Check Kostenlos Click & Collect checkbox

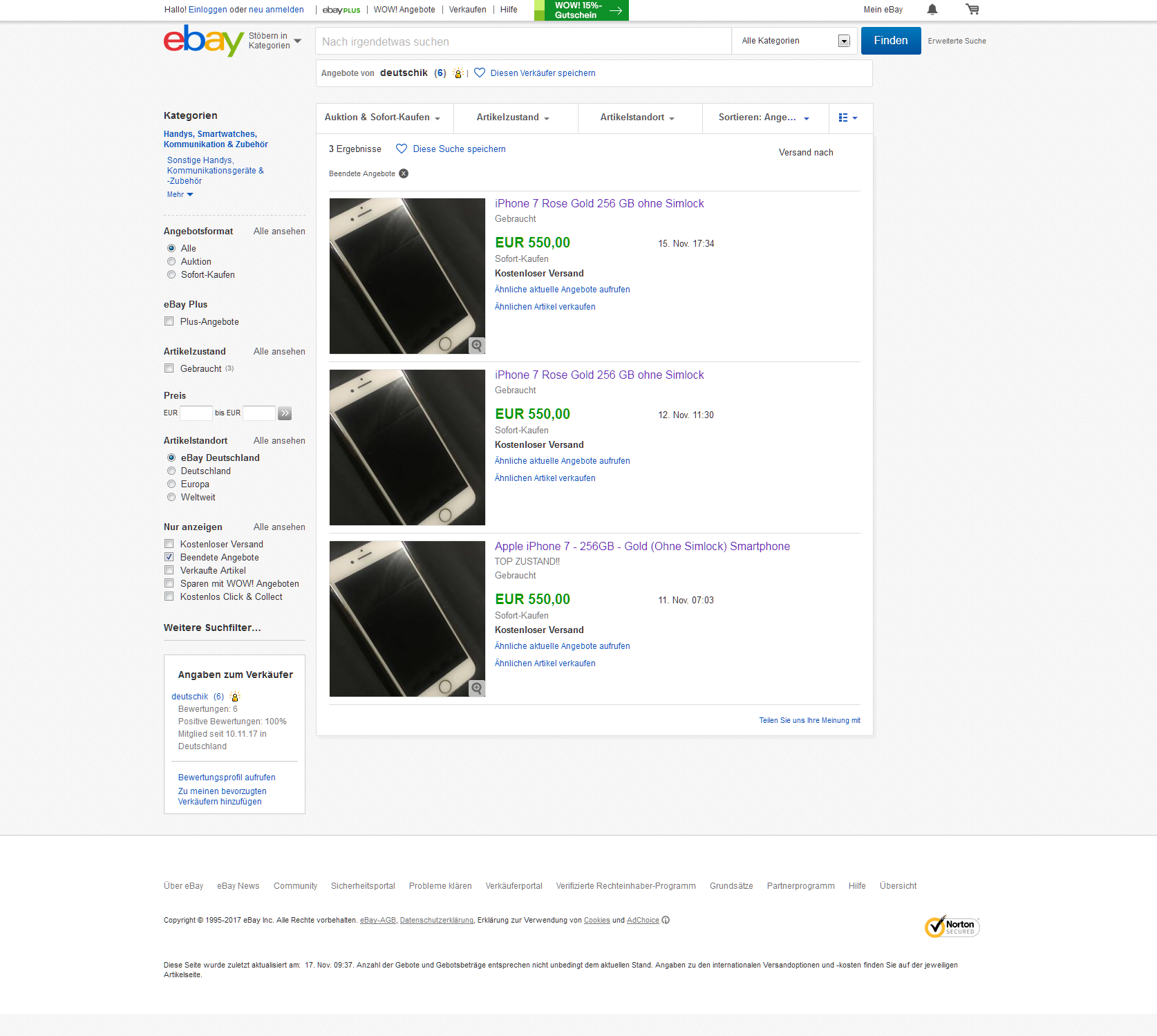[x=169, y=596]
